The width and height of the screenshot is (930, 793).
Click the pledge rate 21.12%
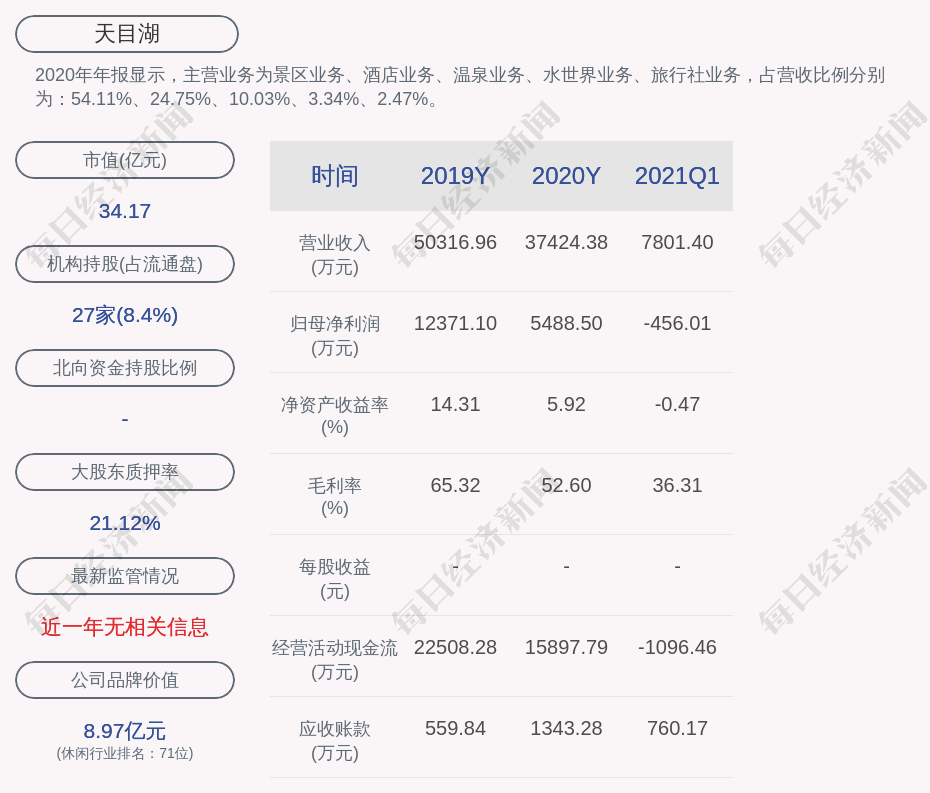click(x=125, y=523)
